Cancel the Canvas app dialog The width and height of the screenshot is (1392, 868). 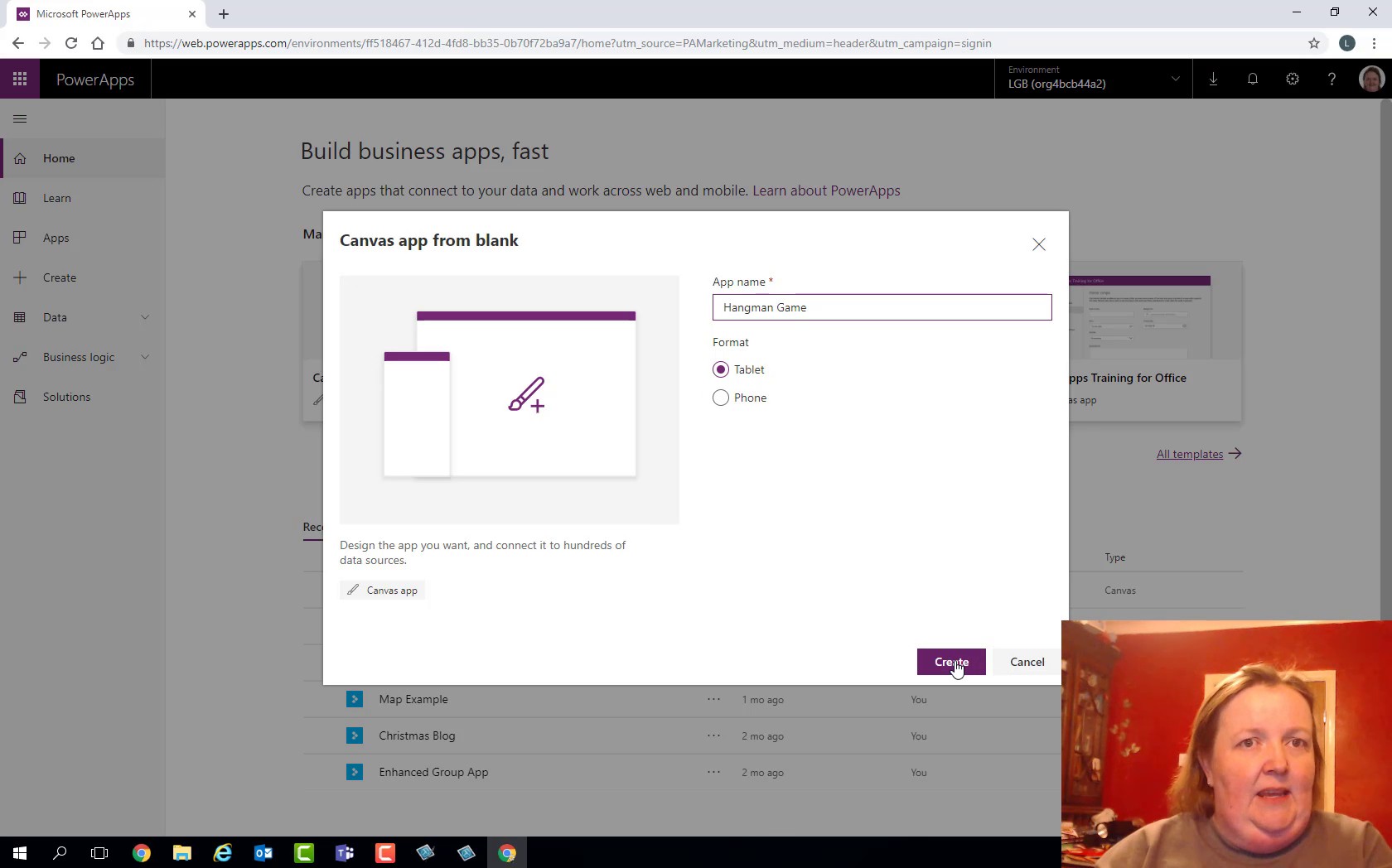click(x=1027, y=662)
